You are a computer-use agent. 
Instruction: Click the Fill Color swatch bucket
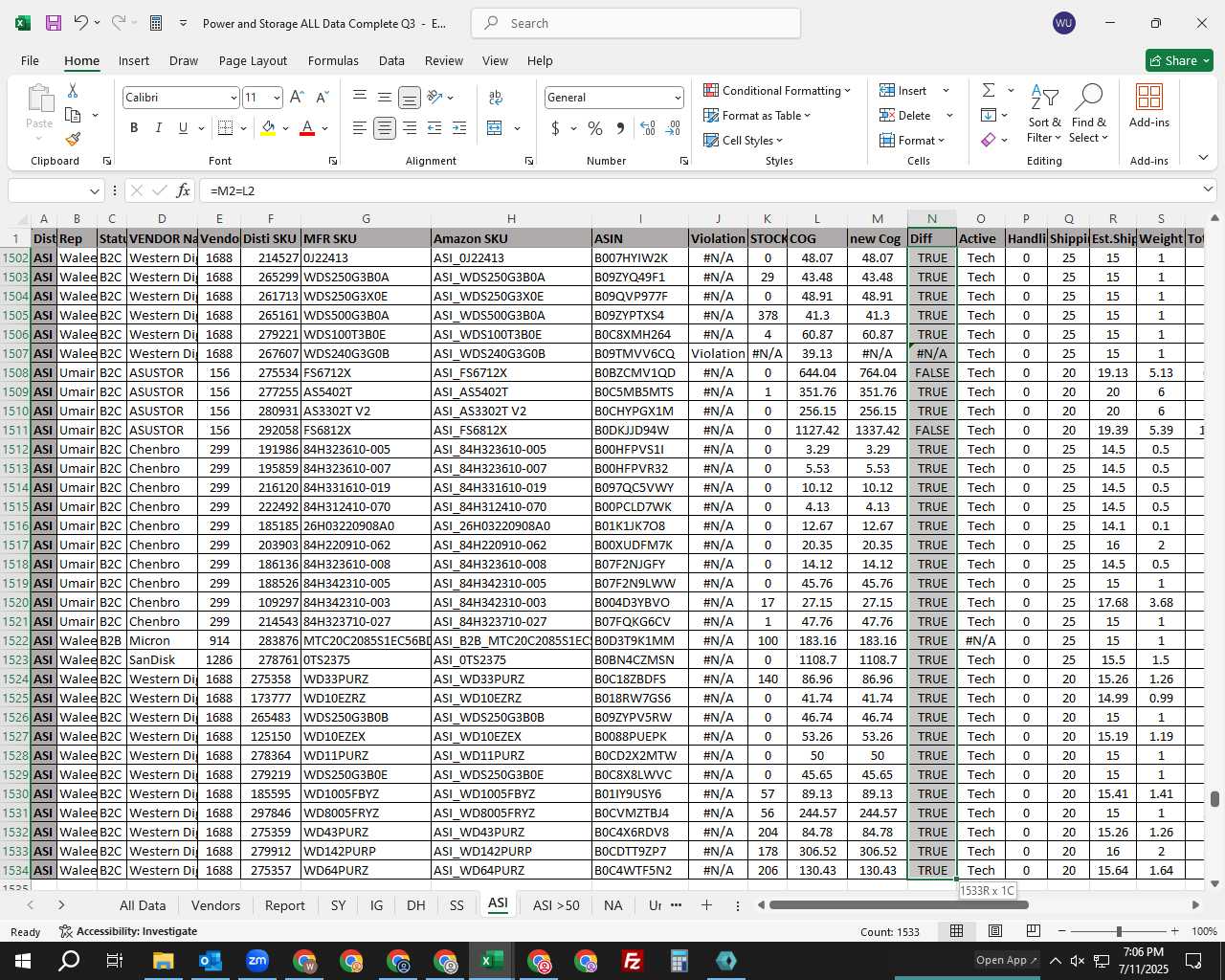268,128
